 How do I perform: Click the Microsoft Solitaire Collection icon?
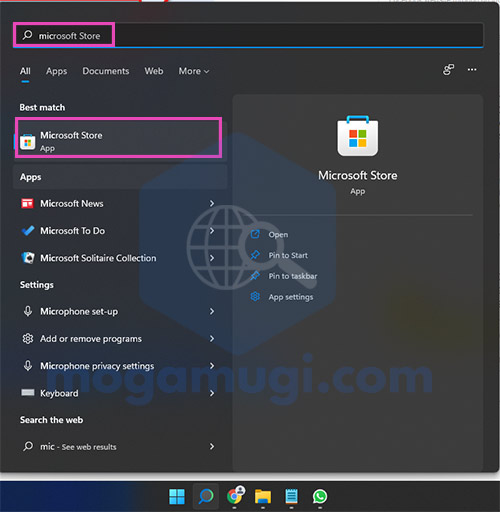click(28, 258)
